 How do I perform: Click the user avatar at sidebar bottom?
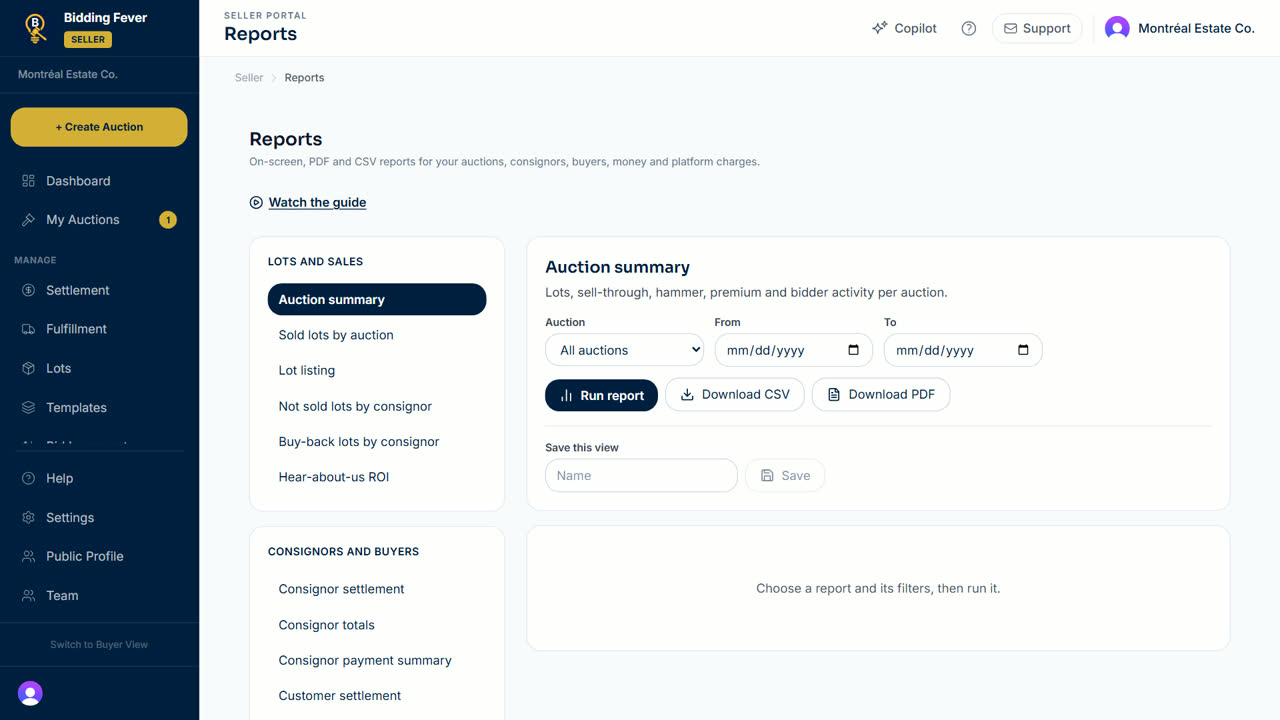coord(30,693)
